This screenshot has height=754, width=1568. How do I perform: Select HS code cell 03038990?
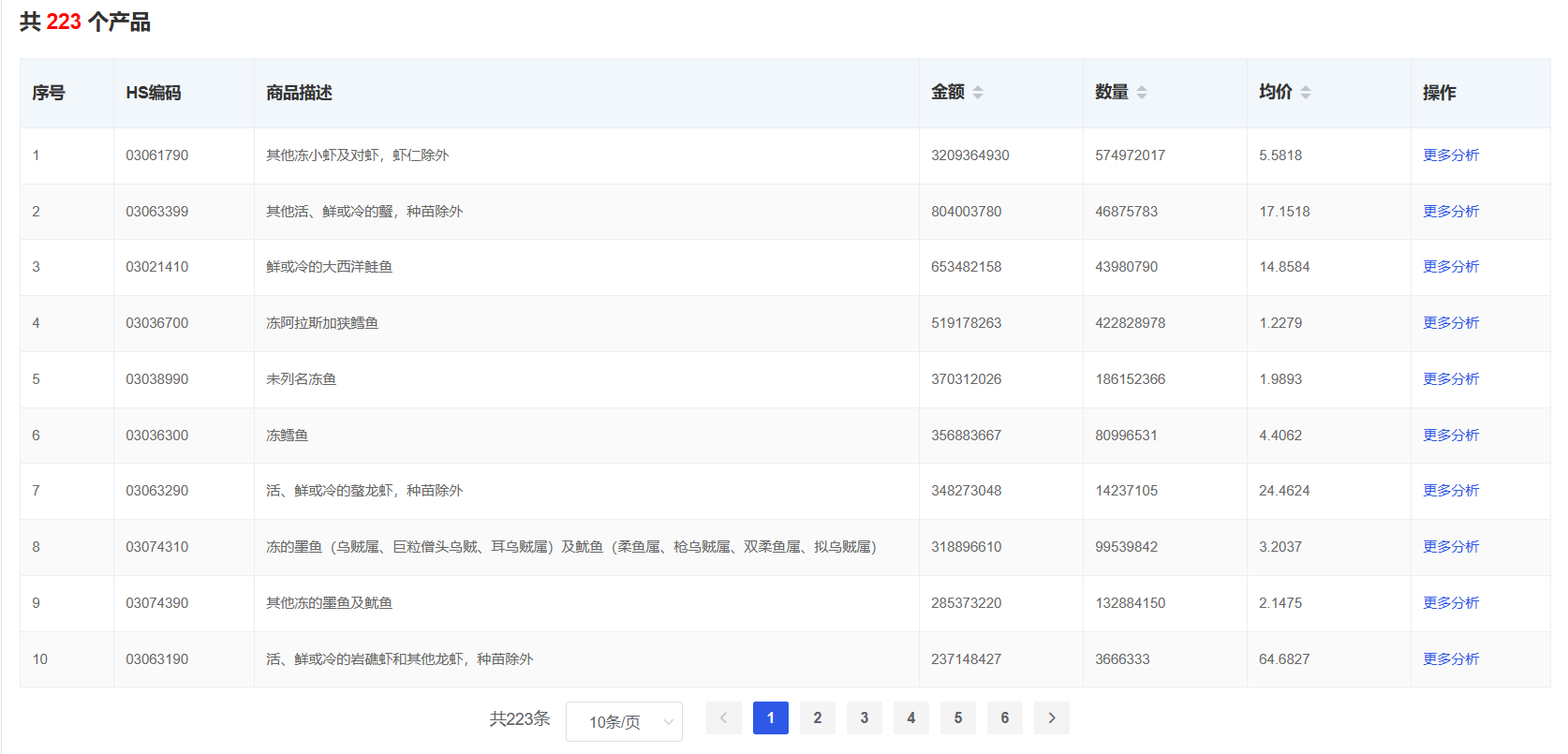(157, 379)
